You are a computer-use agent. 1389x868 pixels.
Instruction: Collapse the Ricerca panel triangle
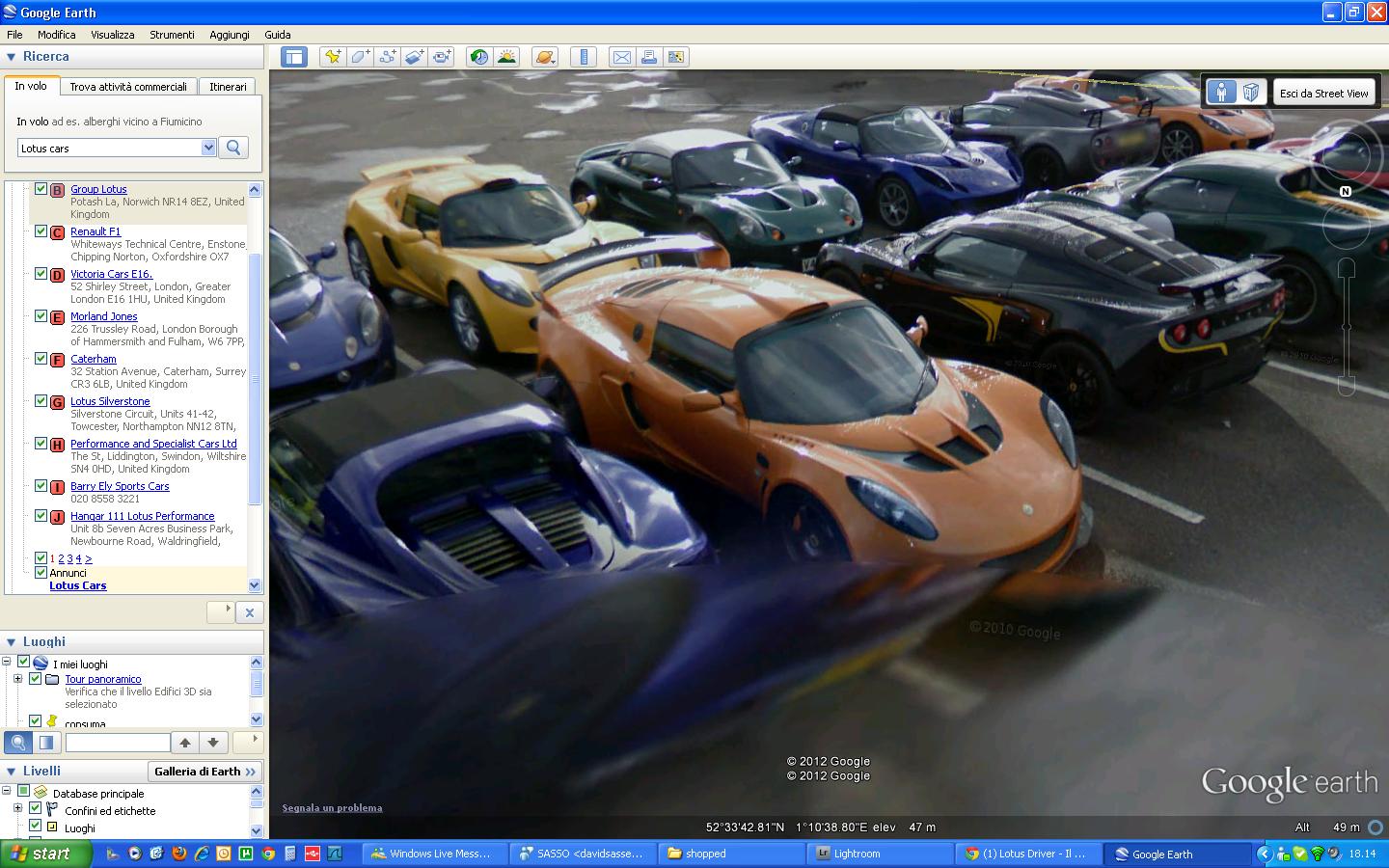pos(12,57)
